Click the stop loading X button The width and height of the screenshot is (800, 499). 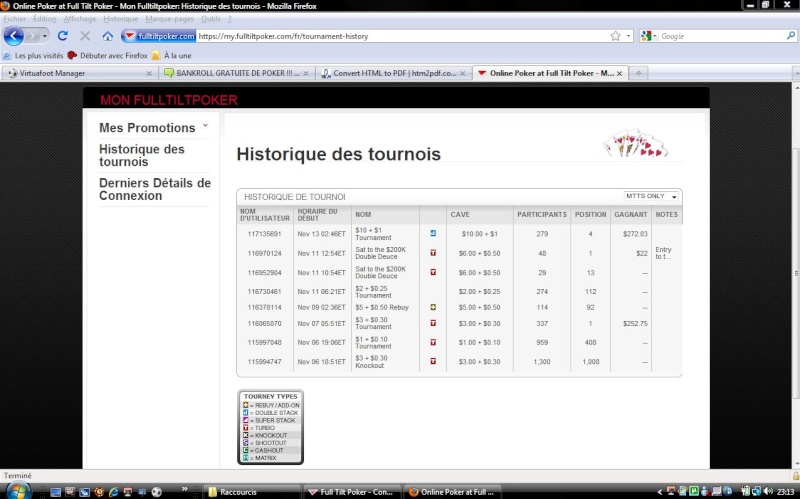pos(85,36)
